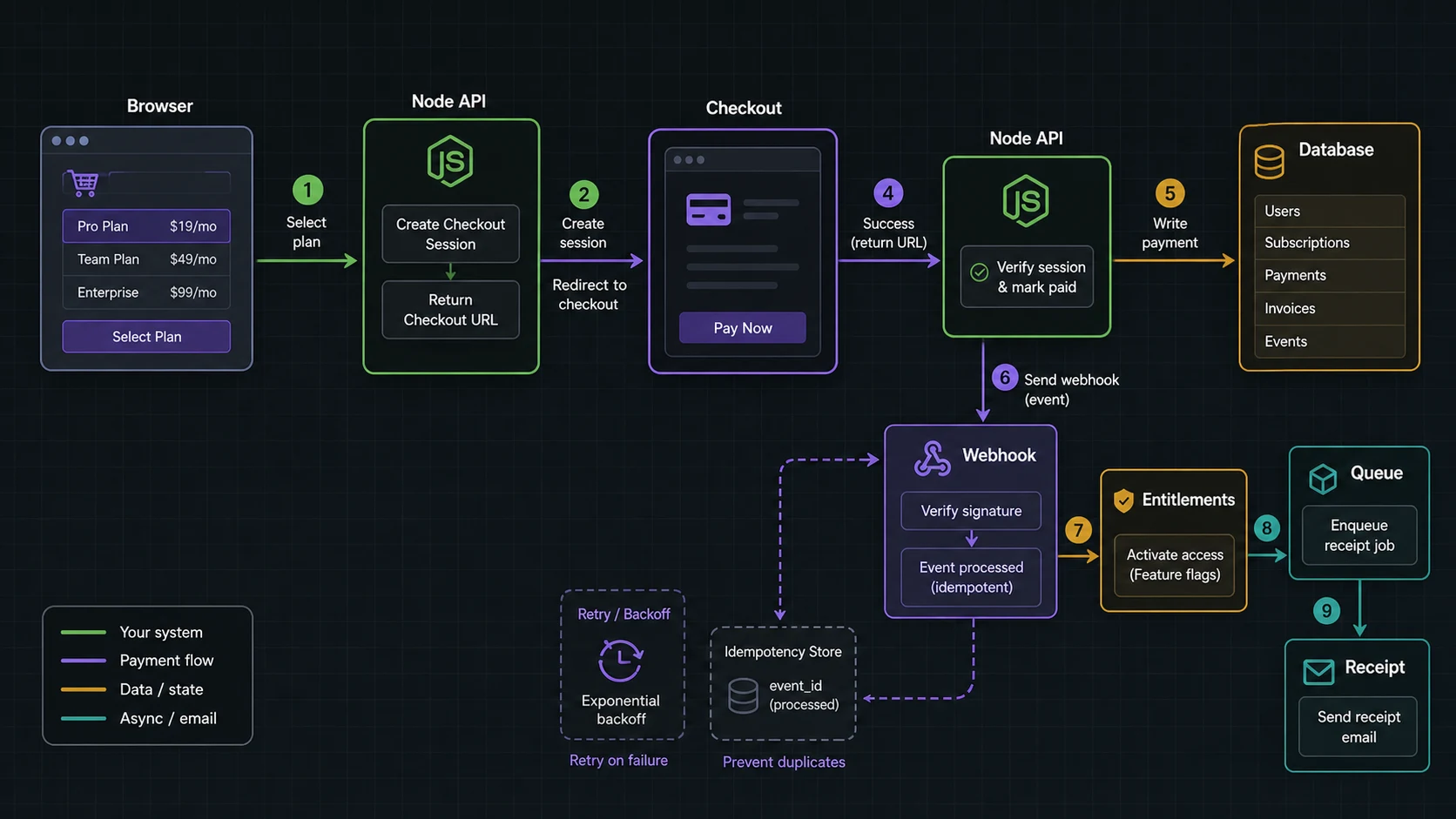This screenshot has height=819, width=1456.
Task: Click the green legend line for Your system
Action: (83, 632)
